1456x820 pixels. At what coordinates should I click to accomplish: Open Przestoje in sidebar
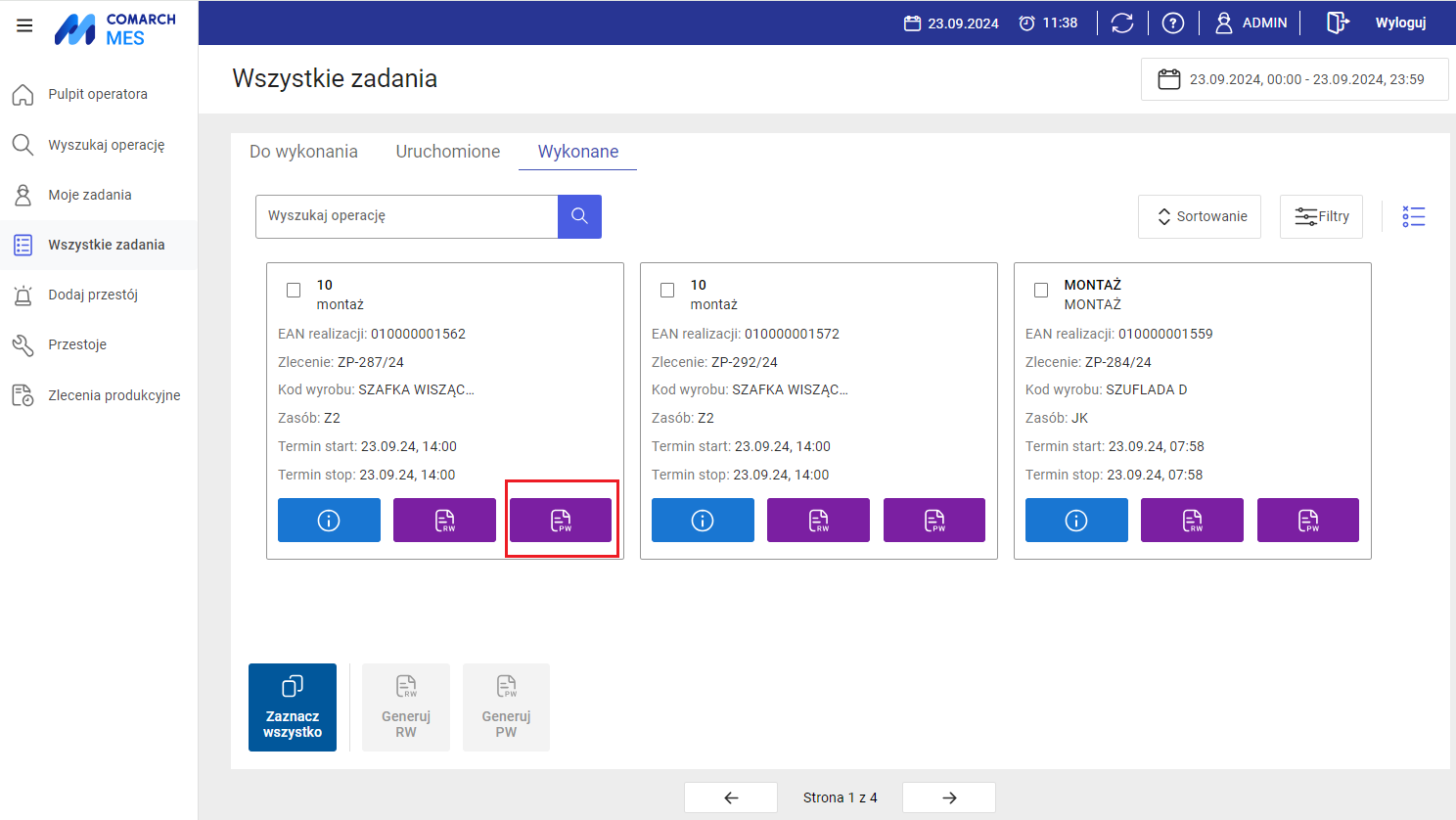[x=99, y=344]
